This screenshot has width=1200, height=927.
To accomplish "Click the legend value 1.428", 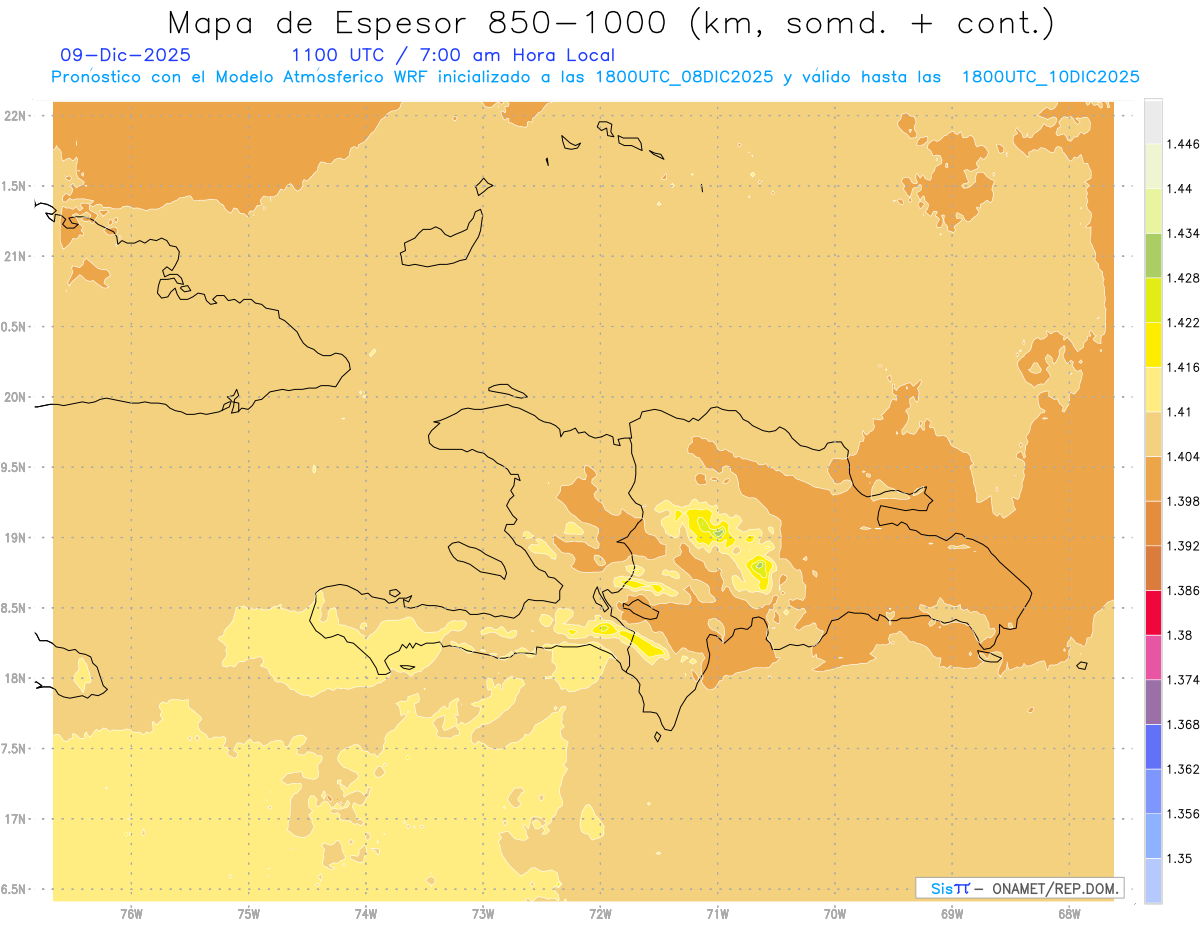I will click(1182, 278).
